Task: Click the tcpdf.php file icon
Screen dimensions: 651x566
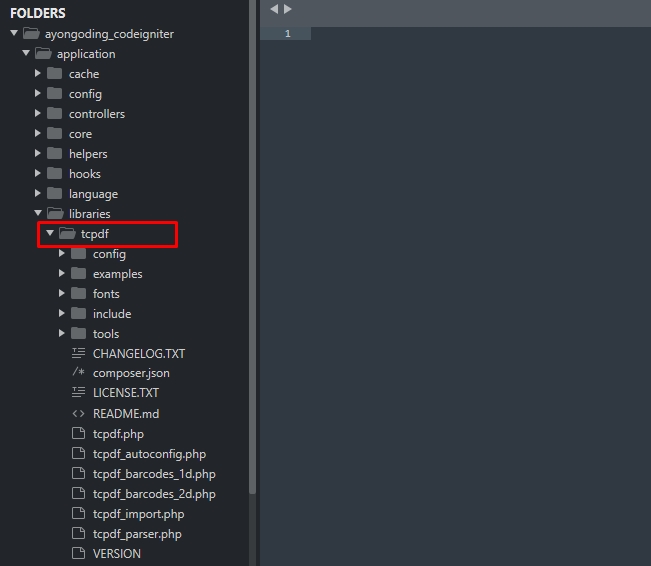Action: [x=78, y=433]
